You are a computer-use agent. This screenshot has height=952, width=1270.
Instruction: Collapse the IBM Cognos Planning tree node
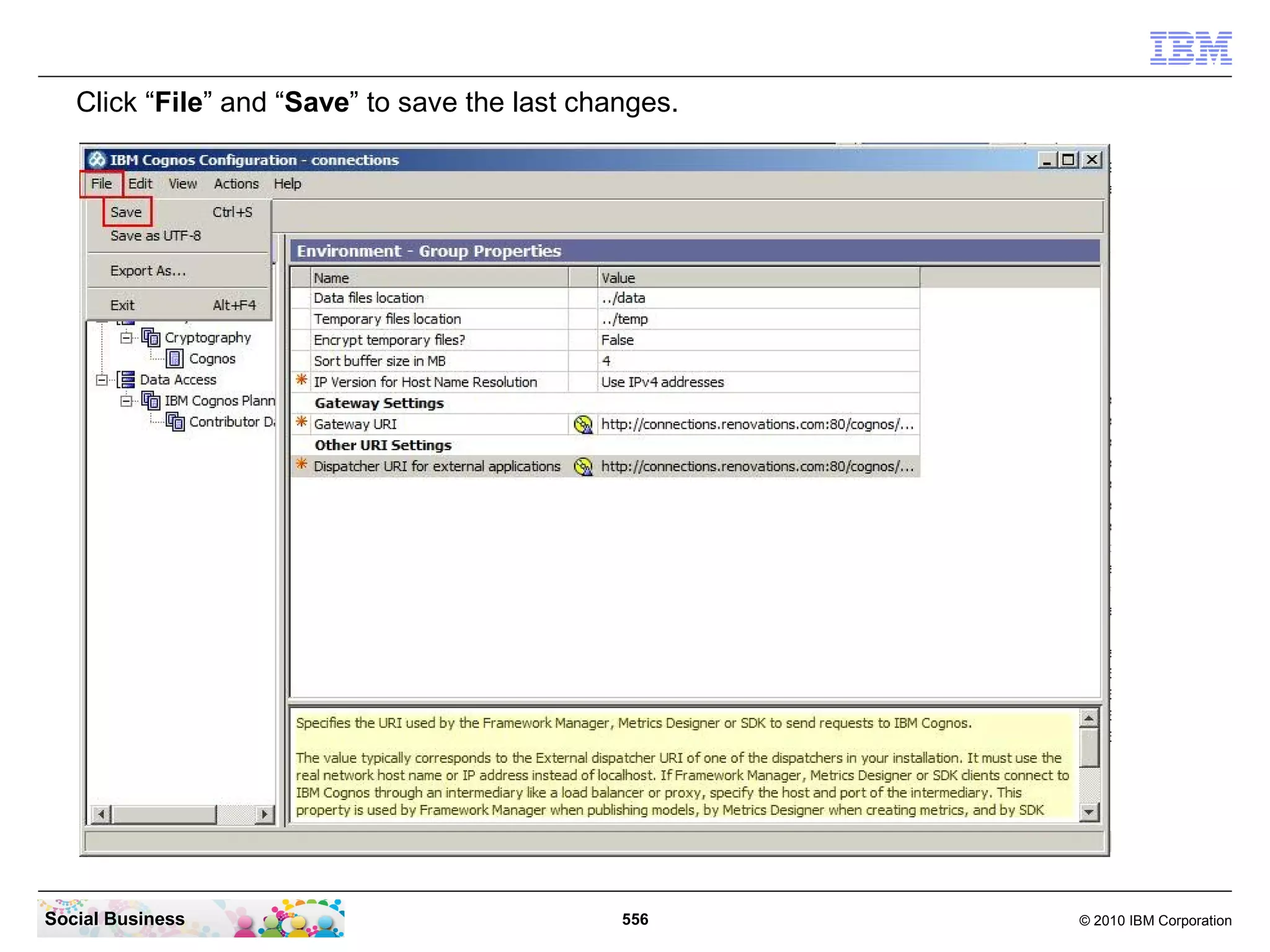click(126, 401)
